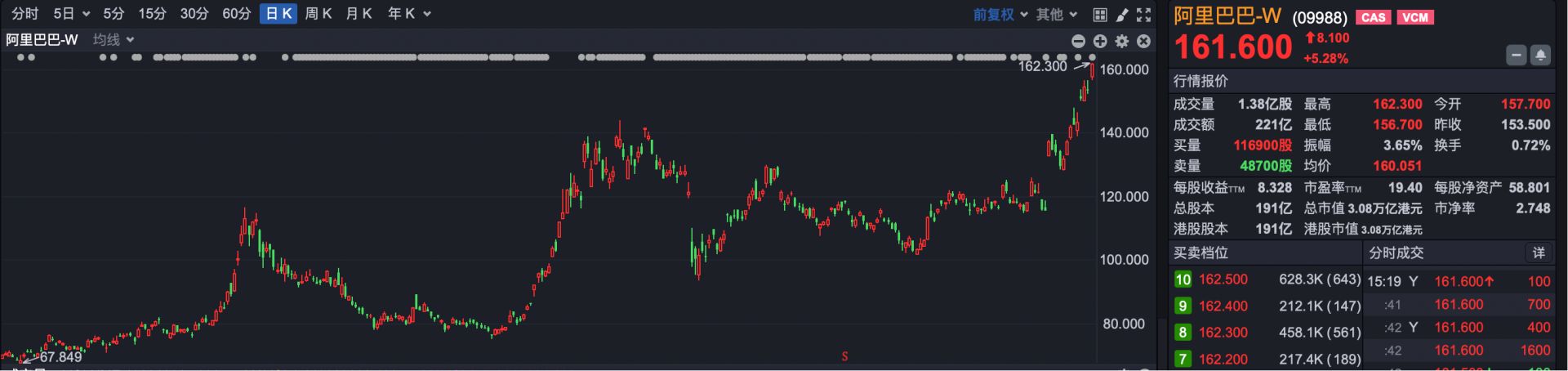This screenshot has width=1568, height=371.
Task: Open the multi-chart grid layout icon
Action: [x=1100, y=15]
